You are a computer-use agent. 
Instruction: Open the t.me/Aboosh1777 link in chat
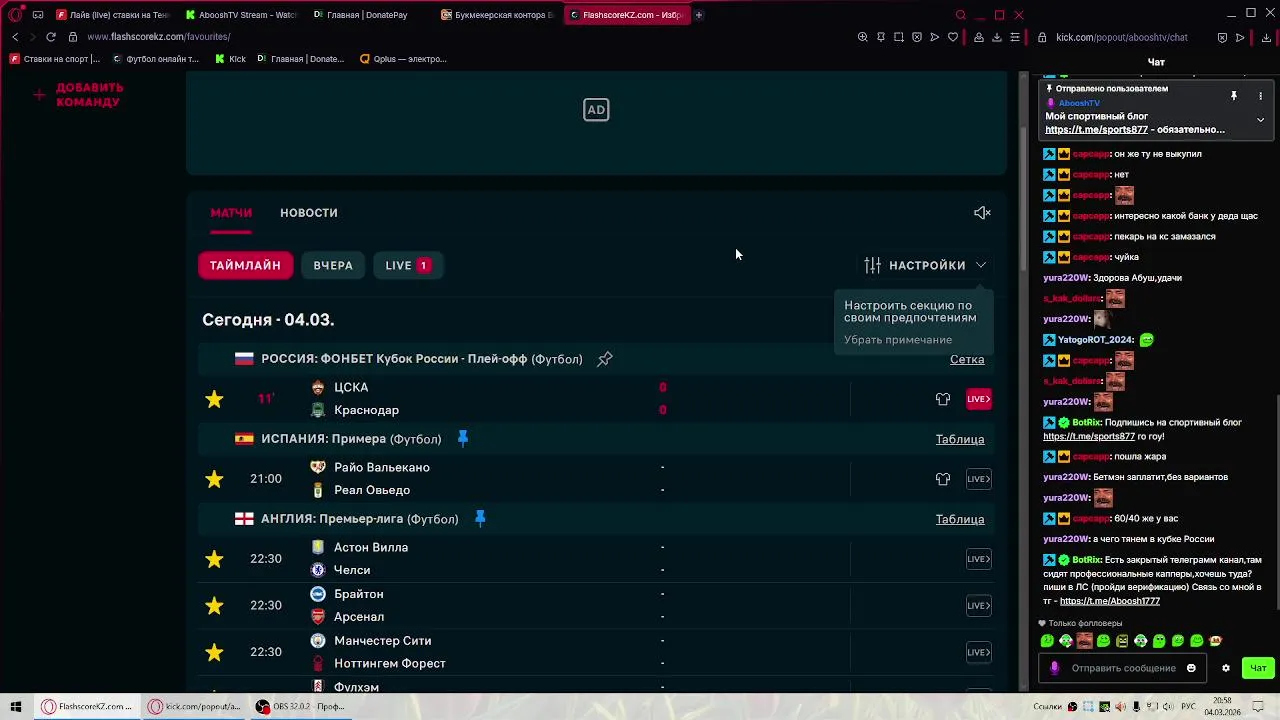point(1109,601)
